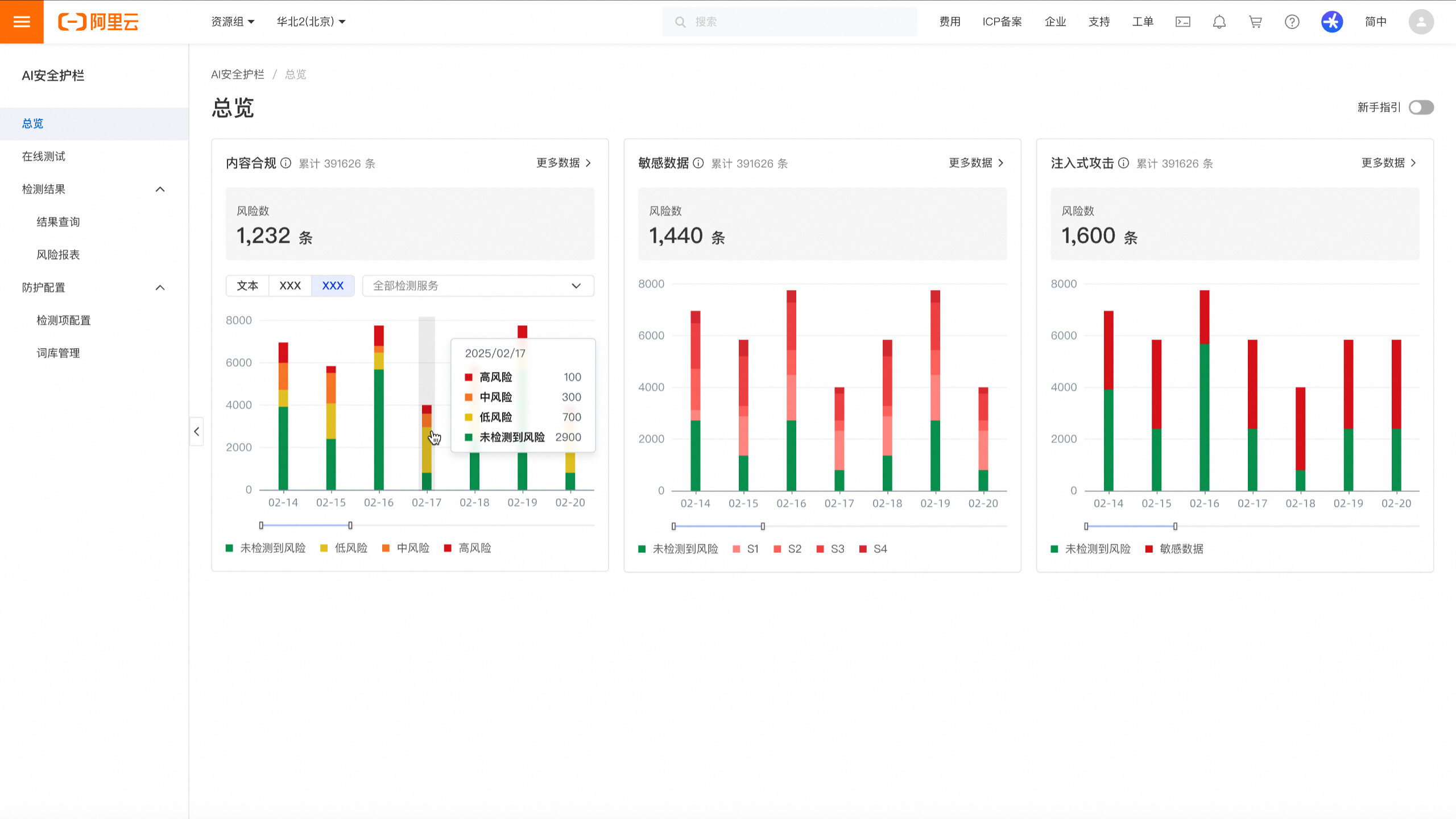This screenshot has height=819, width=1456.
Task: Open the 全部检测服务 dropdown
Action: tap(477, 286)
